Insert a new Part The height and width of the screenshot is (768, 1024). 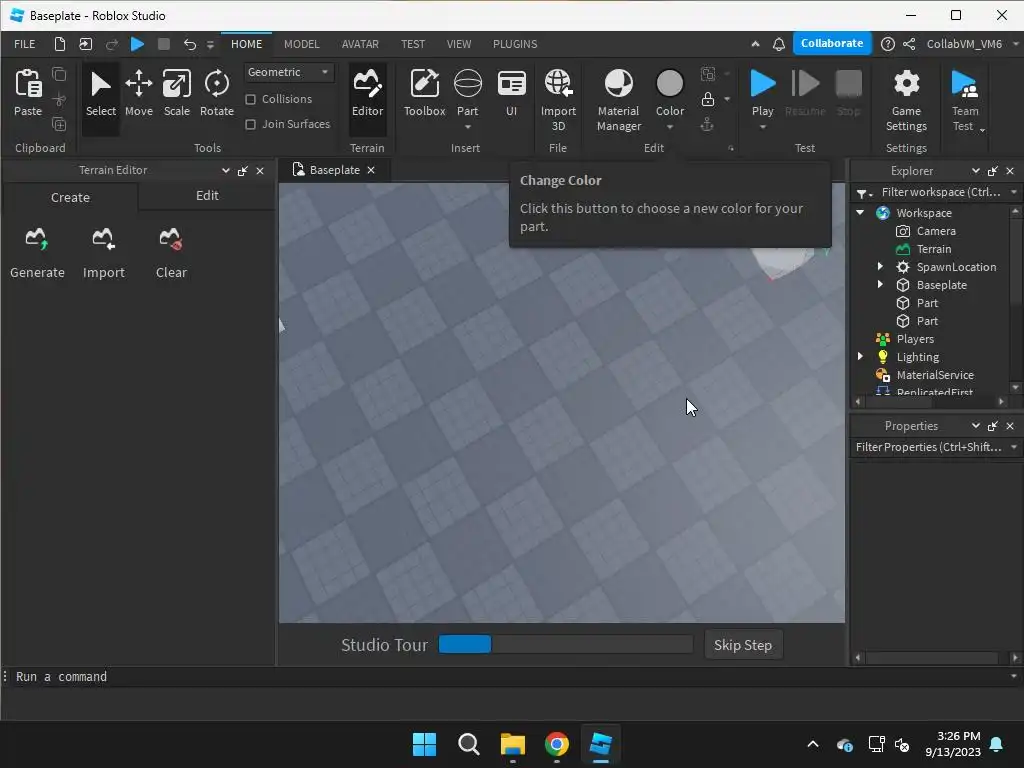click(468, 91)
